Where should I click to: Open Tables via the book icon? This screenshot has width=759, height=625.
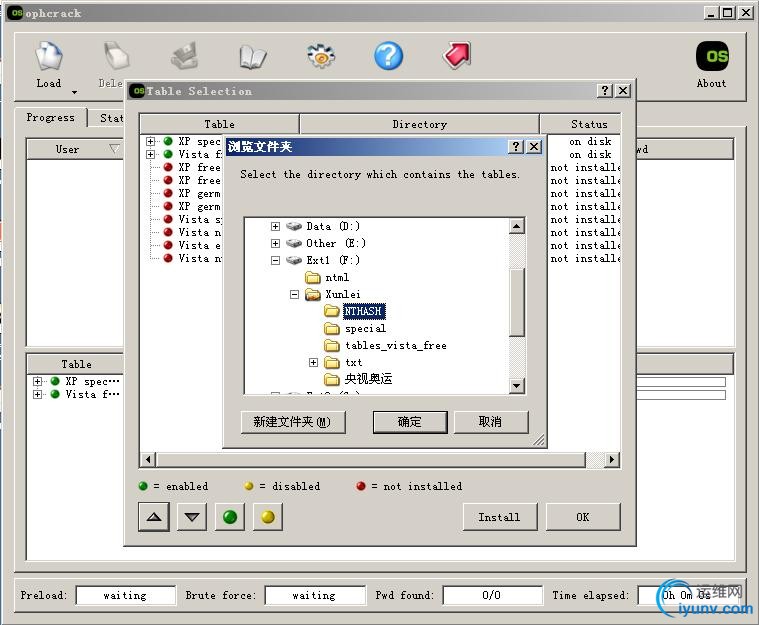tap(253, 57)
